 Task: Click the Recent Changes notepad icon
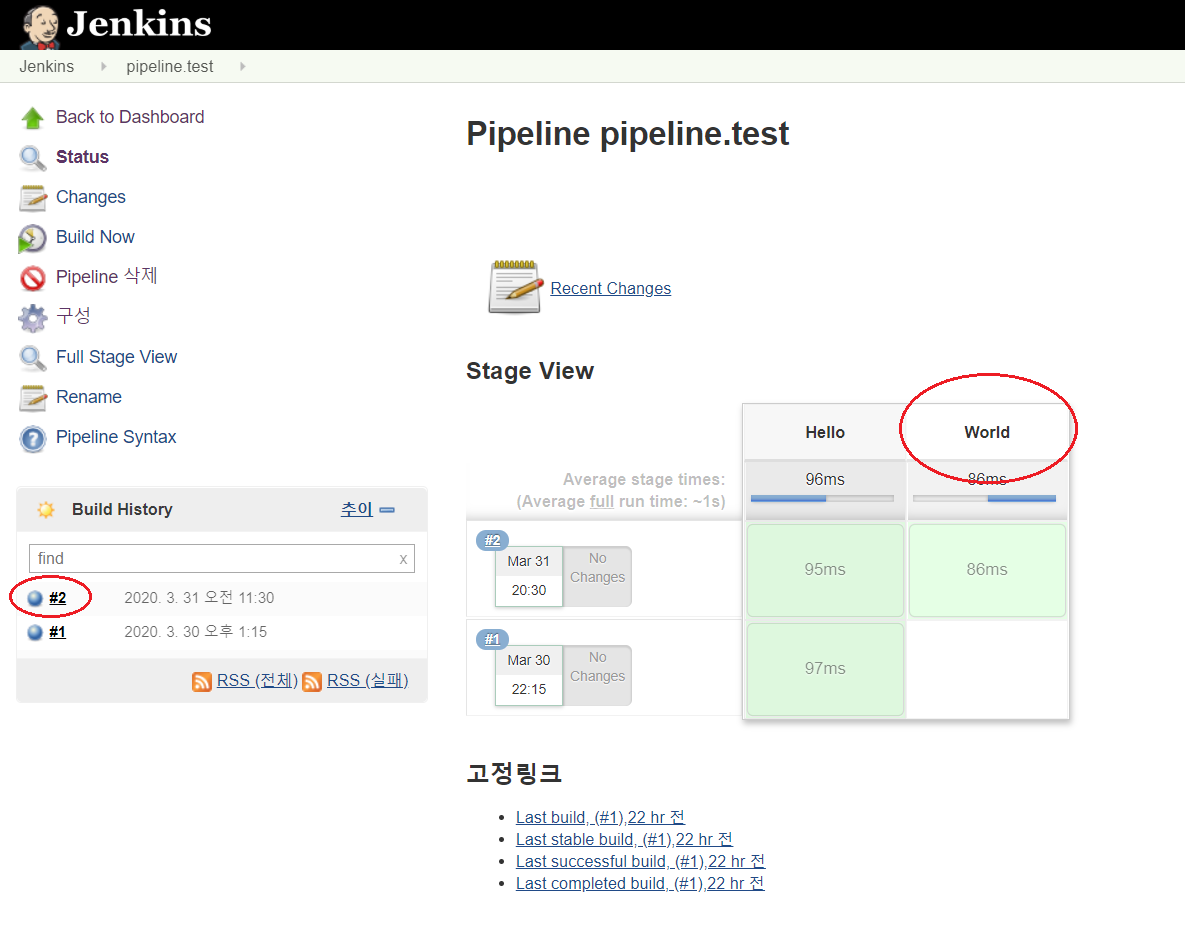tap(515, 287)
